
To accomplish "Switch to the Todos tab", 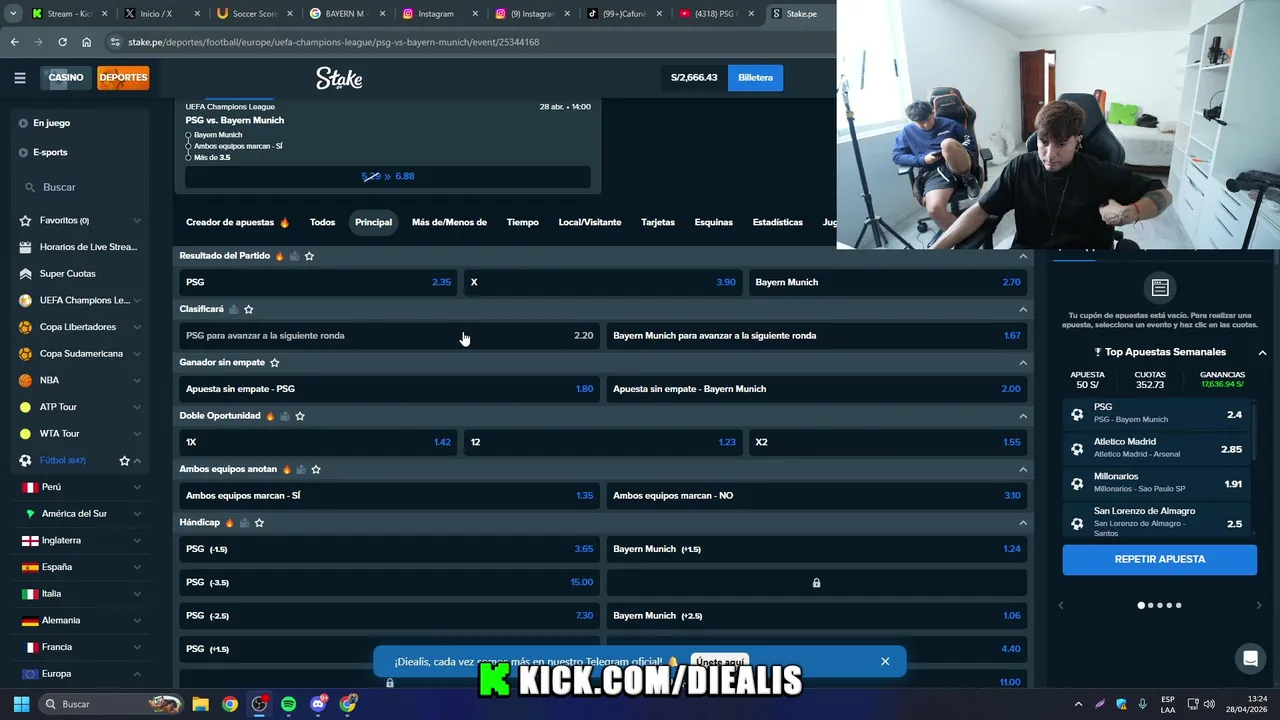I will (322, 222).
